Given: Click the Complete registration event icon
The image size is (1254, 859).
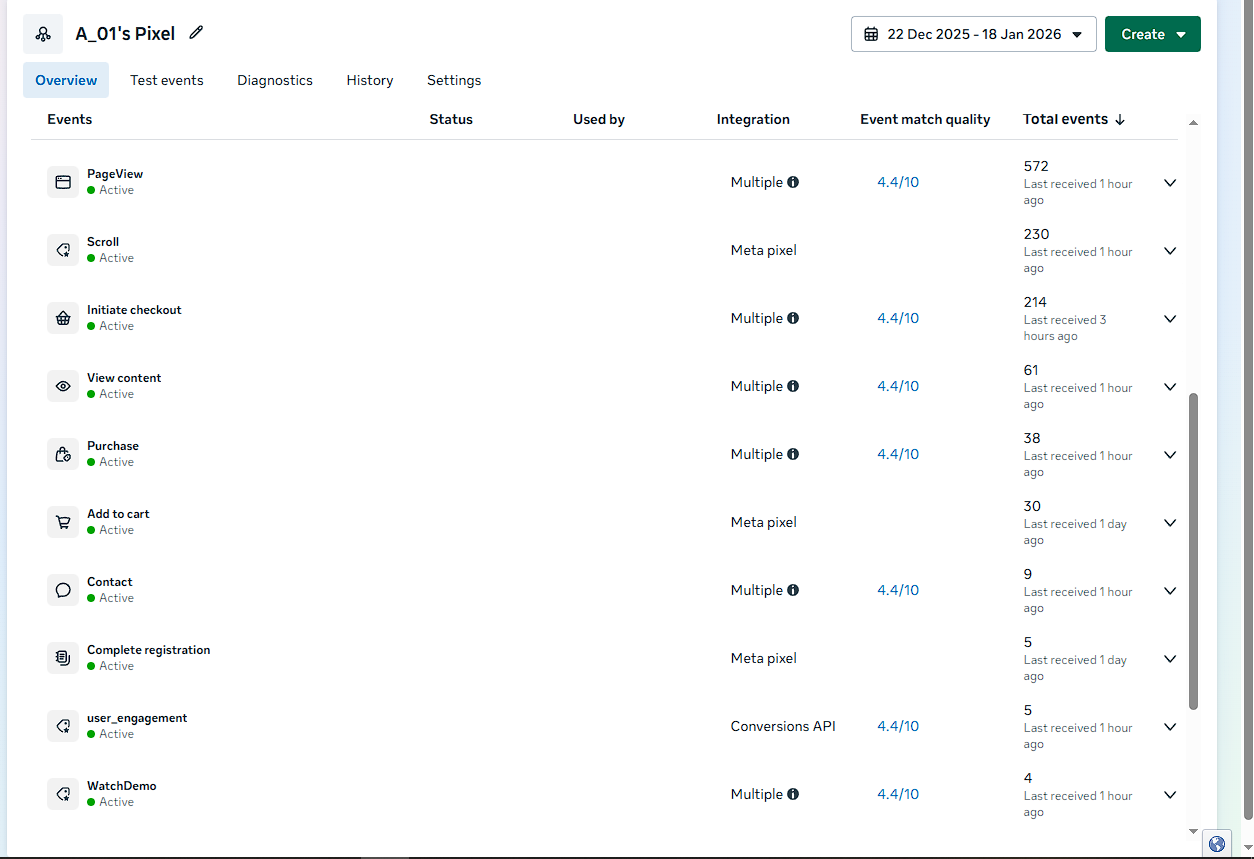Looking at the screenshot, I should [x=63, y=658].
